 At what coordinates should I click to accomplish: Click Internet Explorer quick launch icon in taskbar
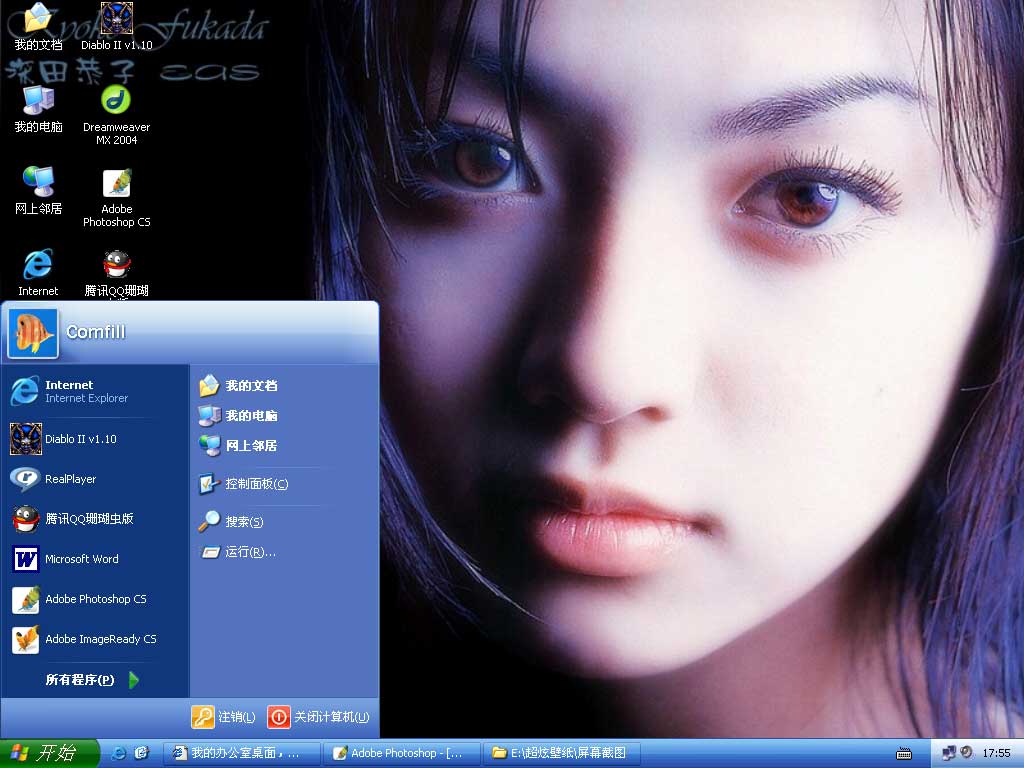pos(119,753)
